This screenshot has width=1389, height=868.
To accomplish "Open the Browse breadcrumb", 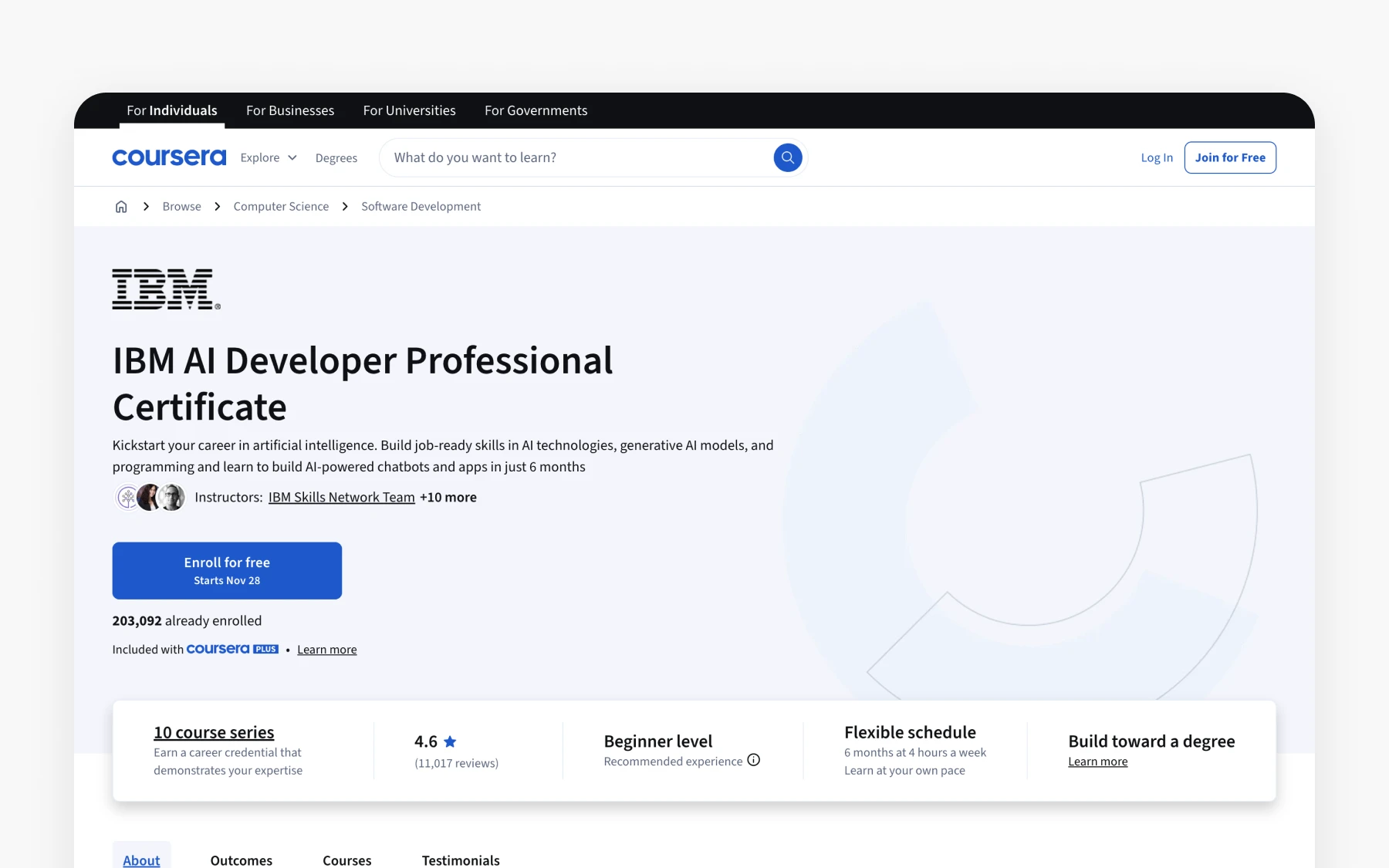I will [181, 206].
